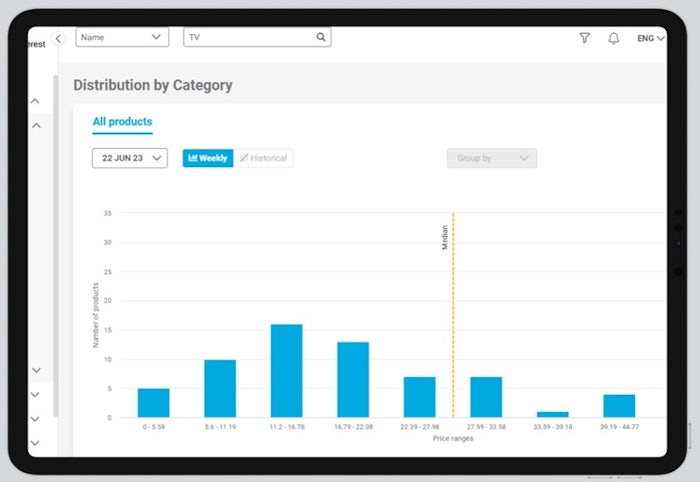Click the tallest bar for 11.2 - 16.78

pyautogui.click(x=286, y=370)
